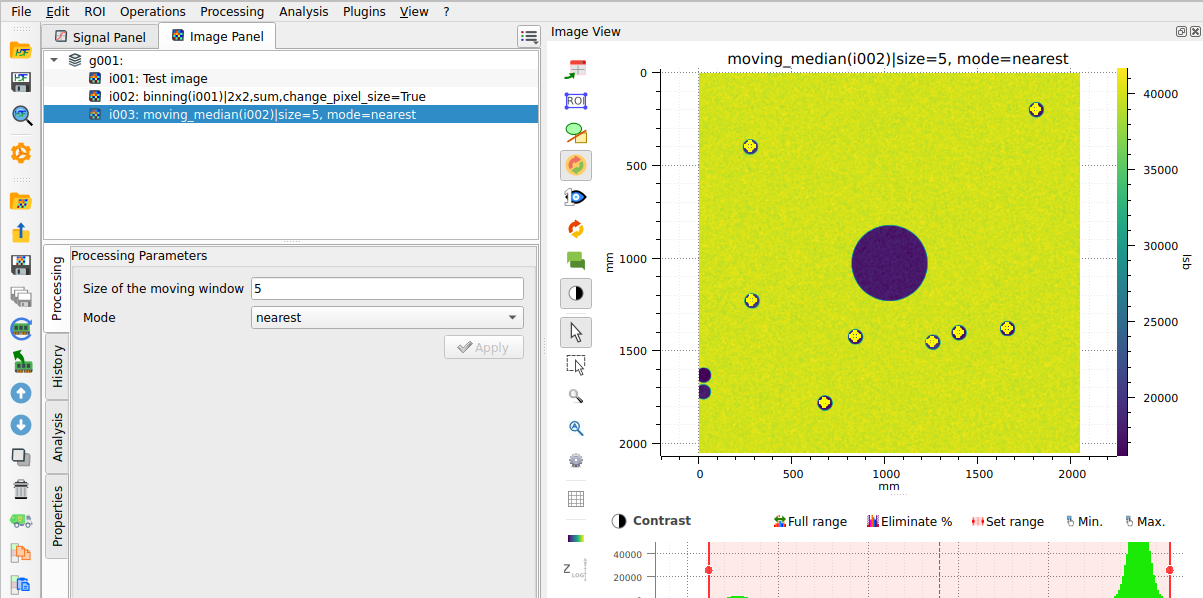Click the viridis colorbar beside the image

pyautogui.click(x=1122, y=261)
